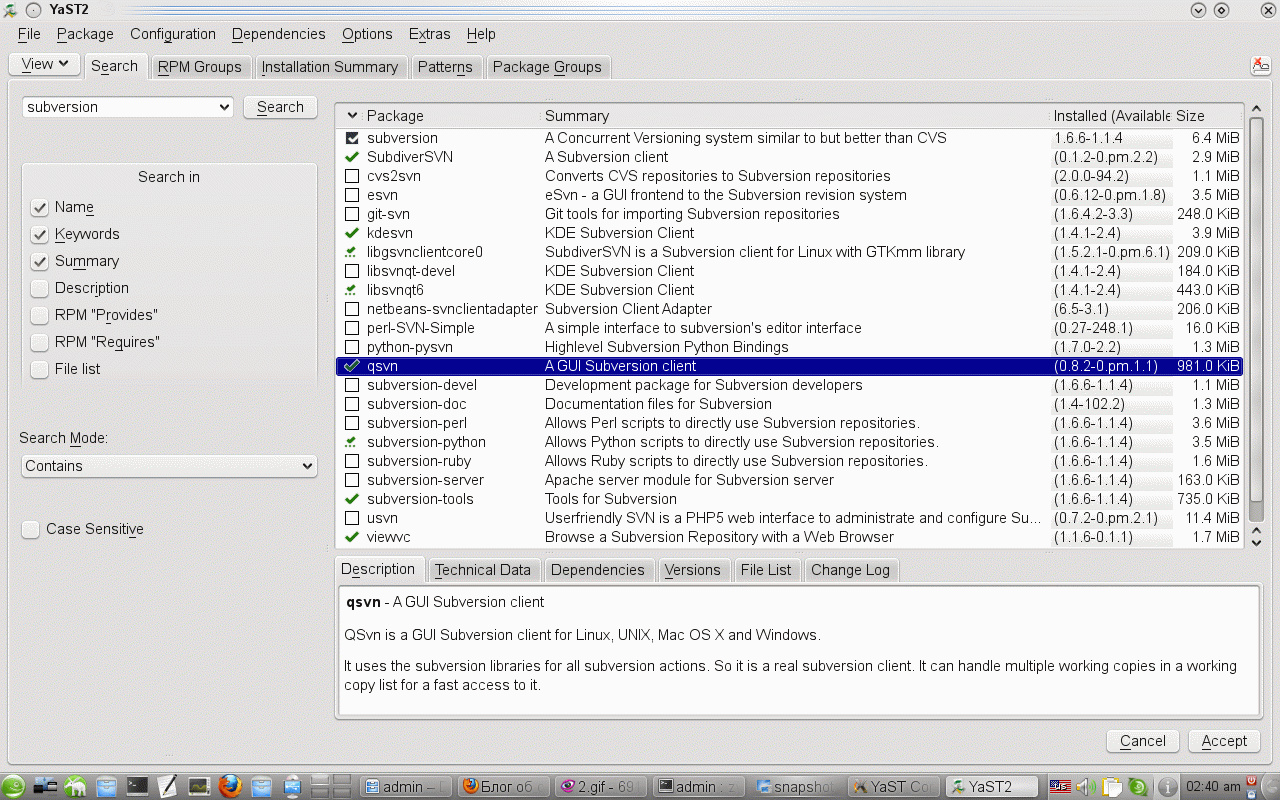Open the Search Mode Contains dropdown
The image size is (1280, 800).
coord(168,466)
